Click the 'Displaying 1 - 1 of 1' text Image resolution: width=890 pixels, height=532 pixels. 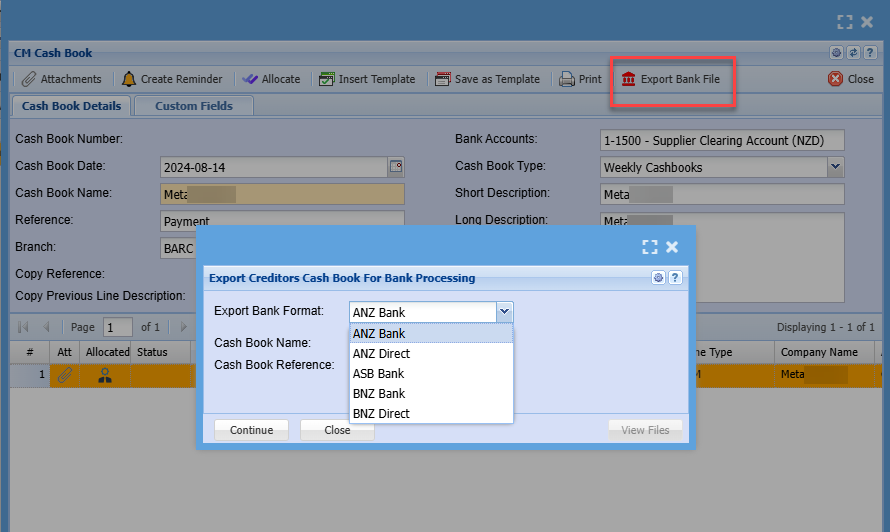pyautogui.click(x=825, y=327)
